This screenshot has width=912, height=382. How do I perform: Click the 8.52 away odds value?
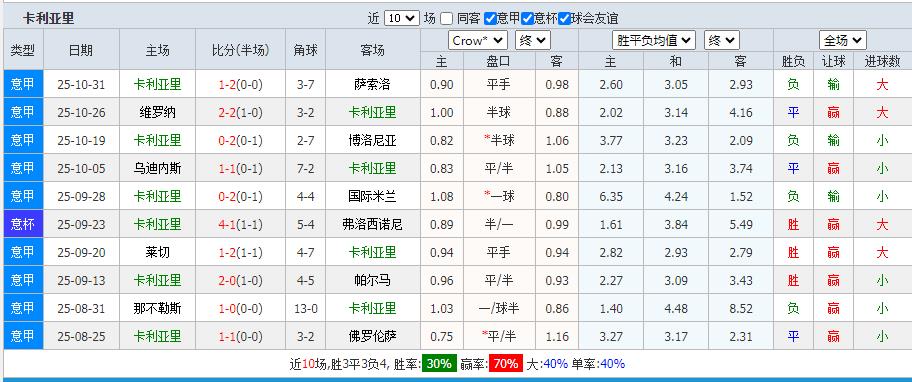[740, 308]
